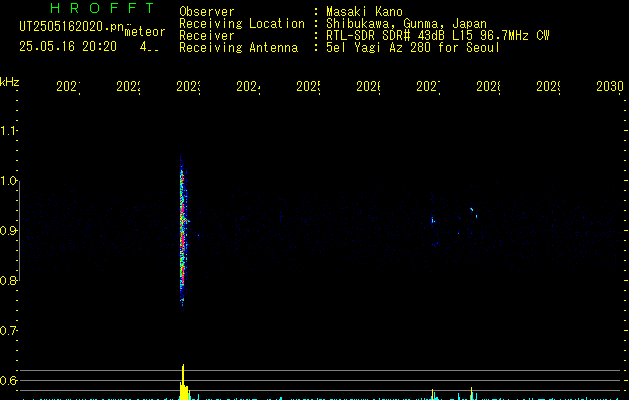
Task: Click the bright meteor echo streak
Action: pyautogui.click(x=183, y=231)
